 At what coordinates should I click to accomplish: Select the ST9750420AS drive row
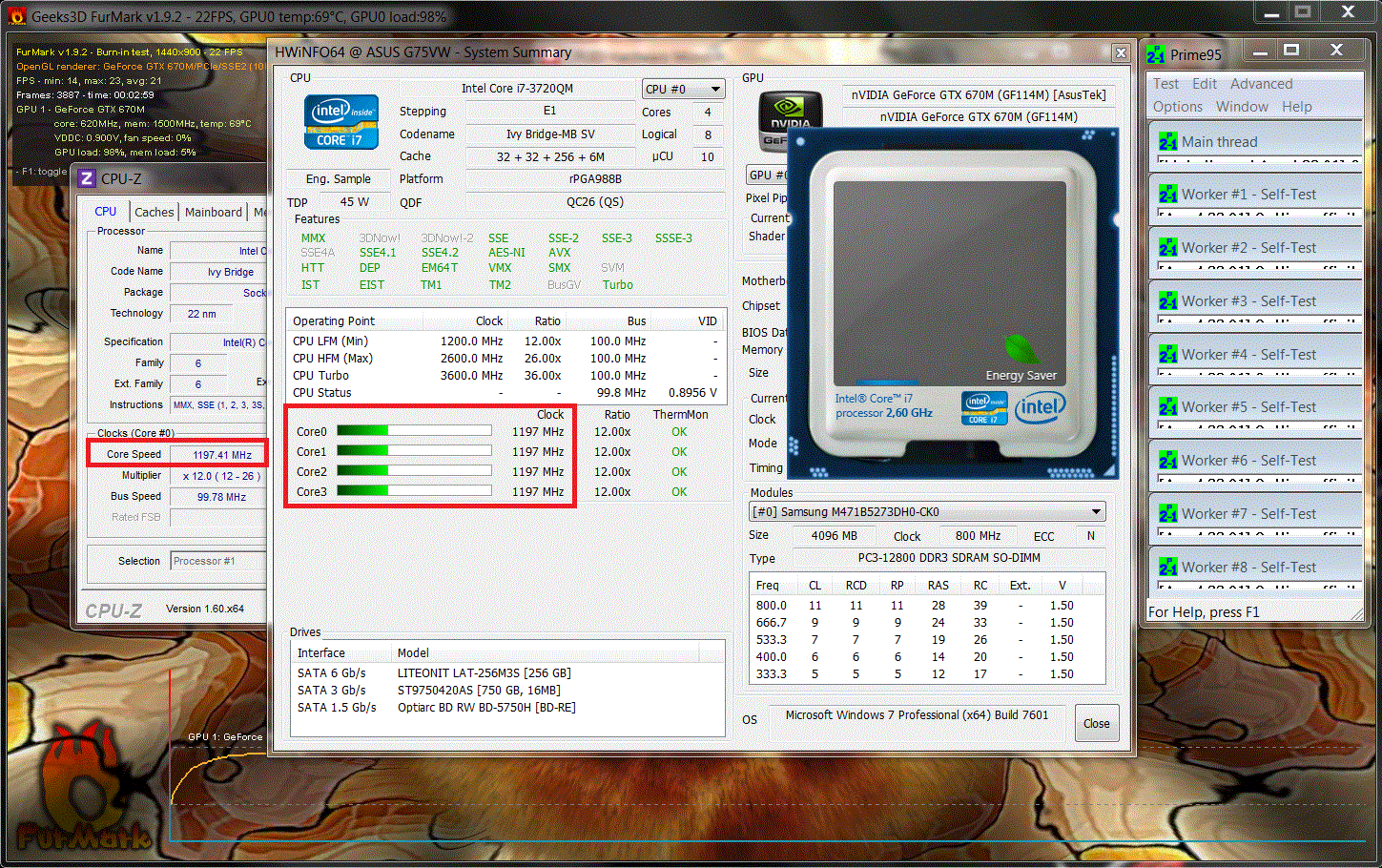coord(507,691)
